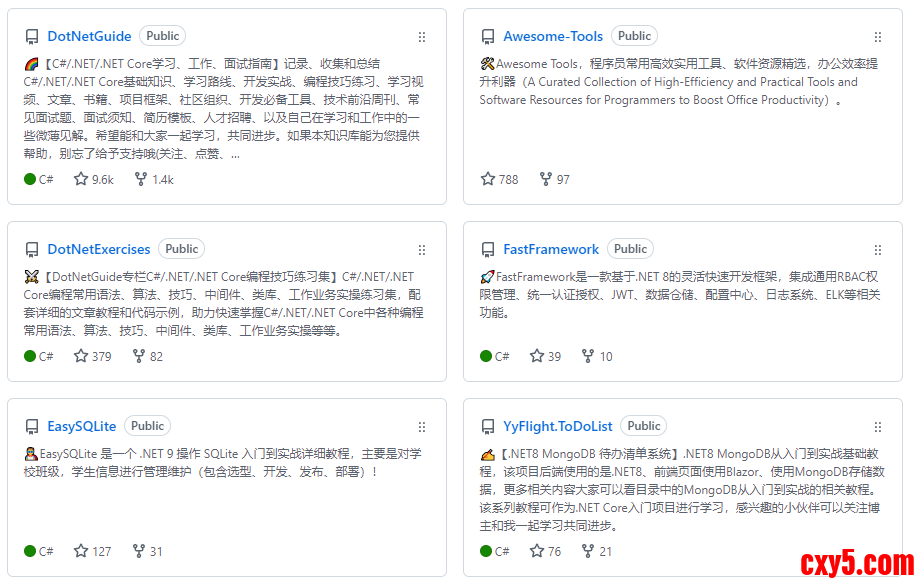This screenshot has width=919, height=583.
Task: Click the 39 star count
Action: click(x=554, y=357)
